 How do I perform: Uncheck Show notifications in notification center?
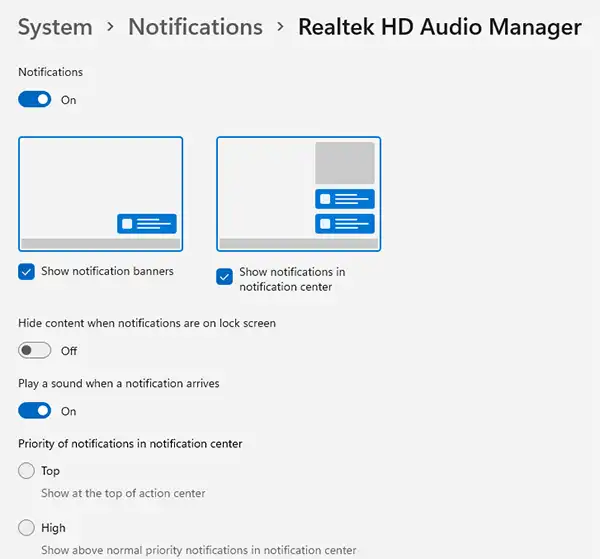click(225, 277)
